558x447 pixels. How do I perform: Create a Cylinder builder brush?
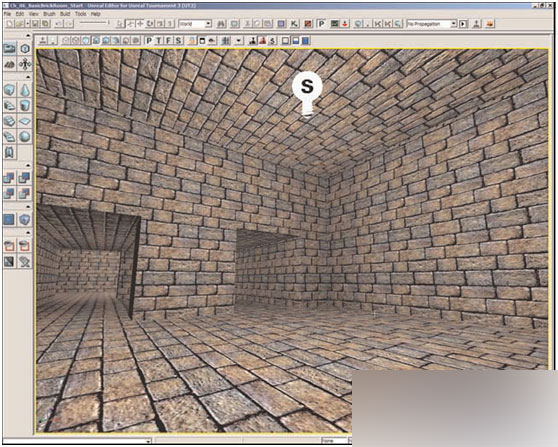(x=25, y=106)
